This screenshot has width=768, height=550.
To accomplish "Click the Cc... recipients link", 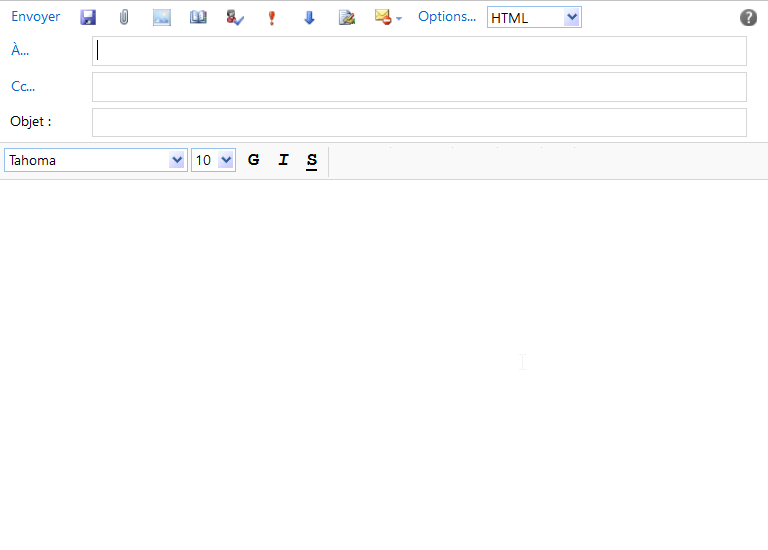I will (x=23, y=86).
